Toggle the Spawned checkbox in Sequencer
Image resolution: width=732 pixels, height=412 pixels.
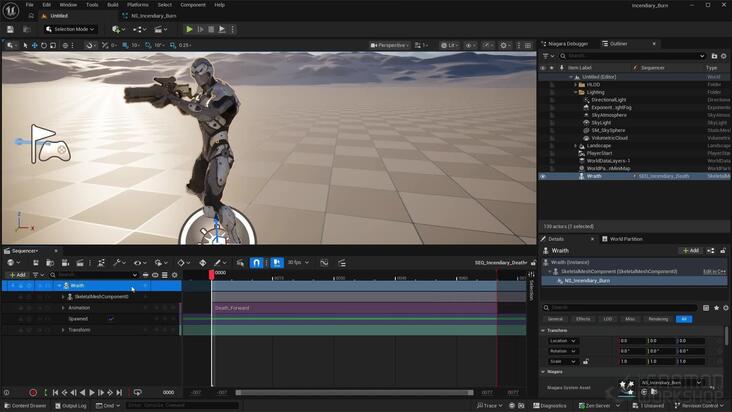(111, 319)
